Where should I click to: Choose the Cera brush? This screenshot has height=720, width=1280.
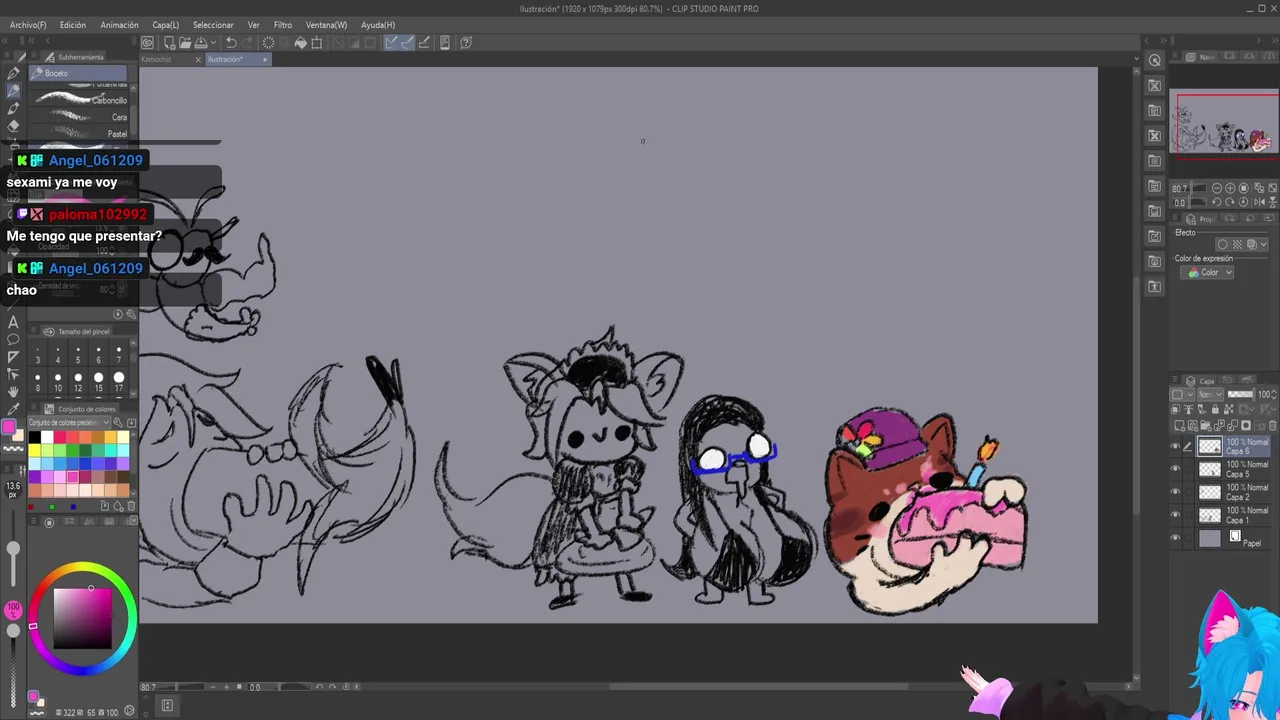pos(80,117)
